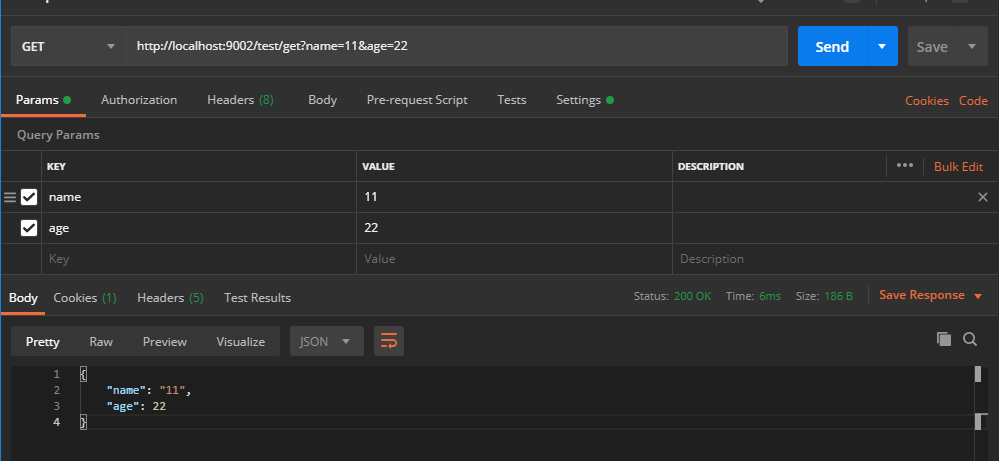999x461 pixels.
Task: Open the request Body tab
Action: pos(322,100)
